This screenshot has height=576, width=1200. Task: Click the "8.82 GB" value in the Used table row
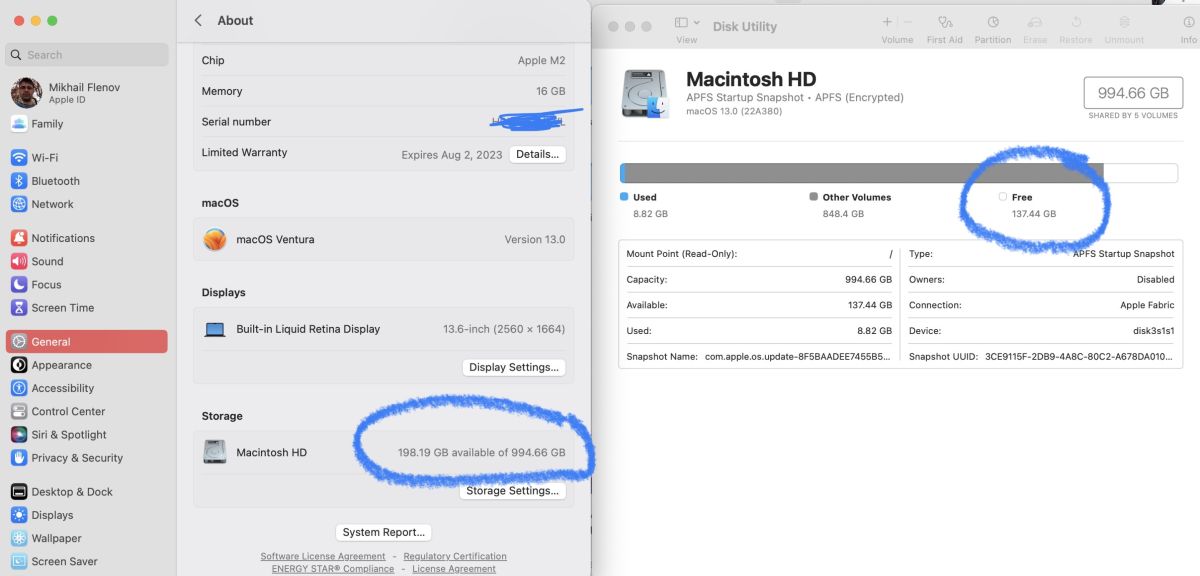coord(874,331)
